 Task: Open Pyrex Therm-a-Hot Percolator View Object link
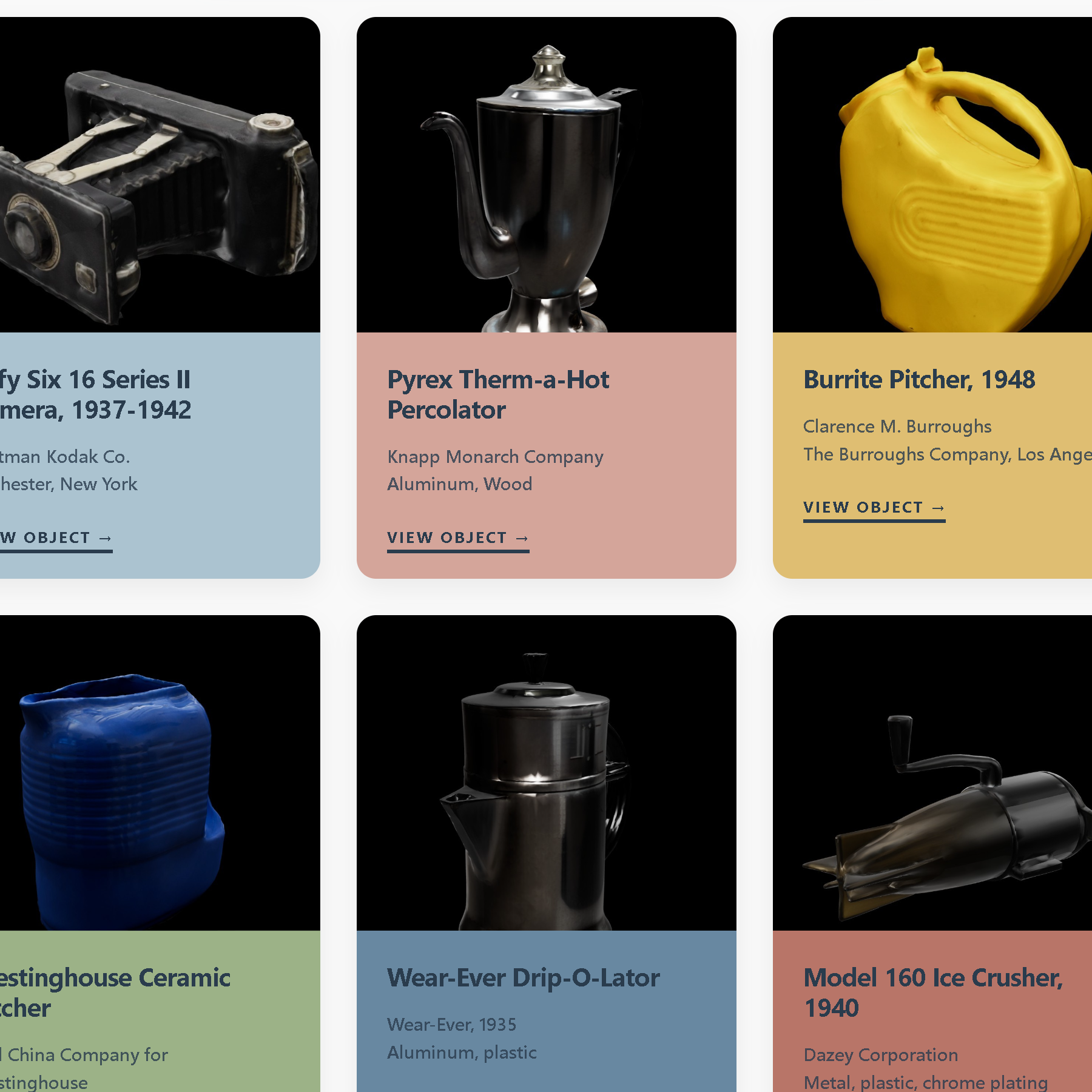[x=458, y=538]
